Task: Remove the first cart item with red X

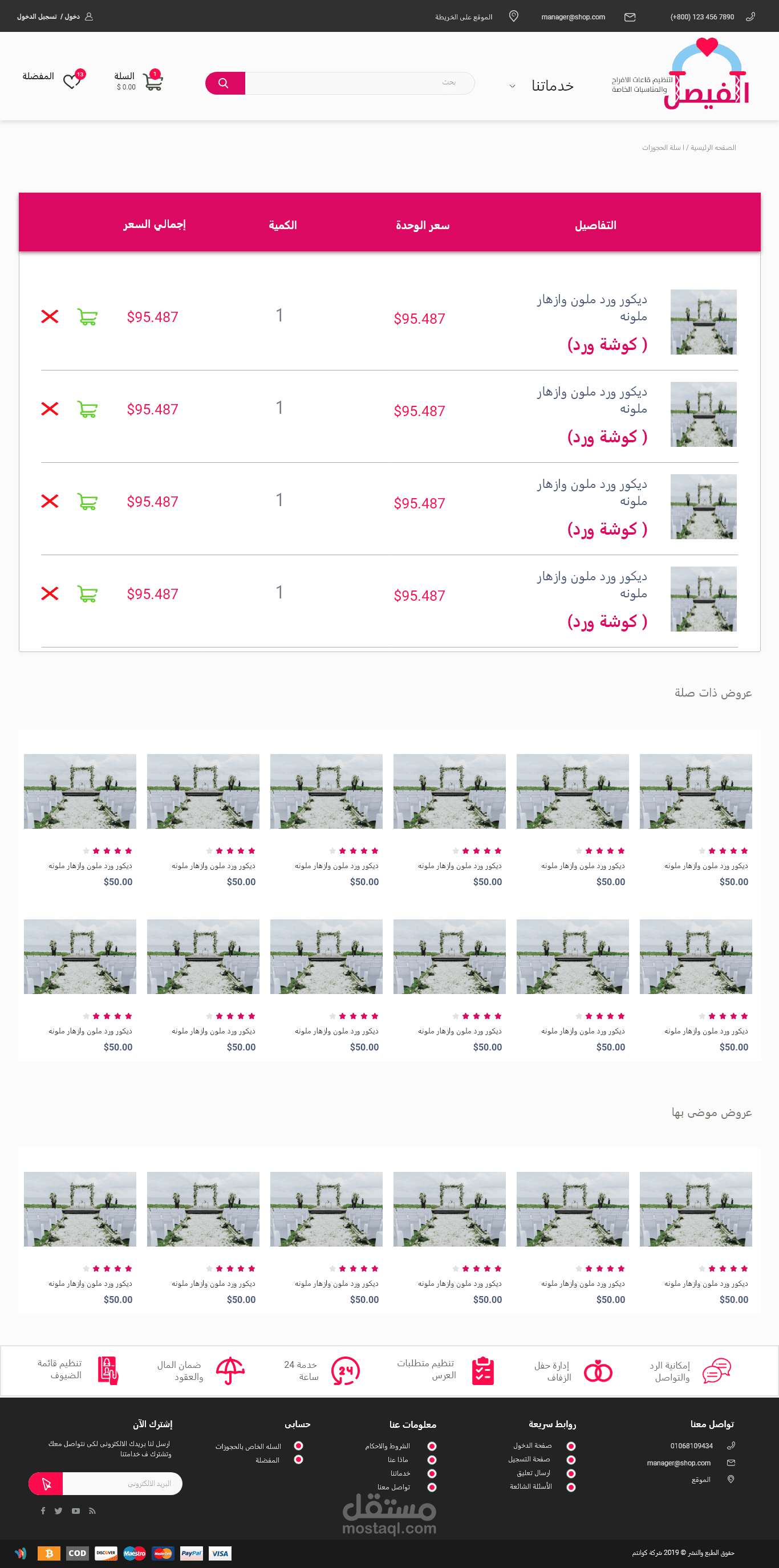Action: tap(50, 316)
